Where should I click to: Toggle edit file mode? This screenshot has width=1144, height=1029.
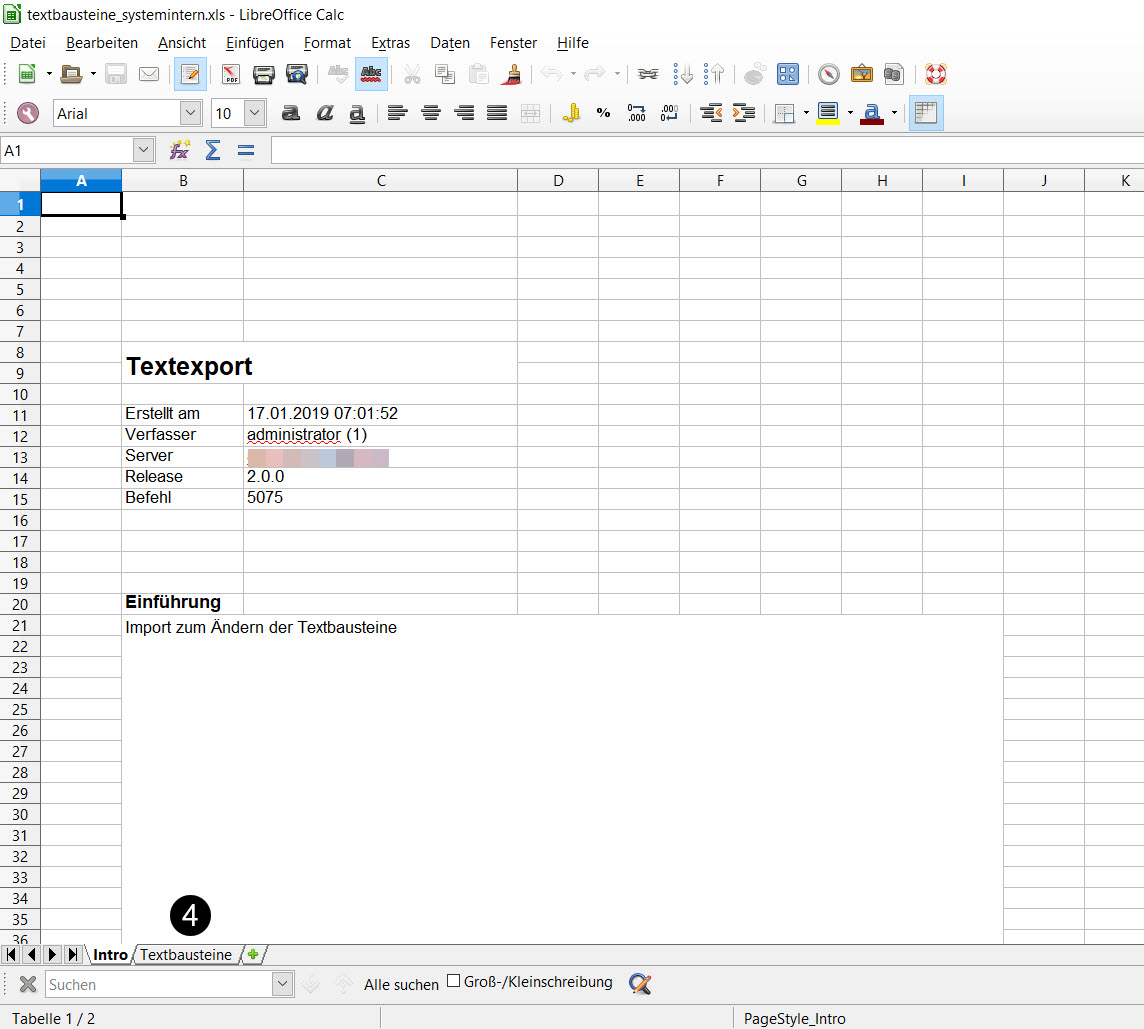click(190, 74)
